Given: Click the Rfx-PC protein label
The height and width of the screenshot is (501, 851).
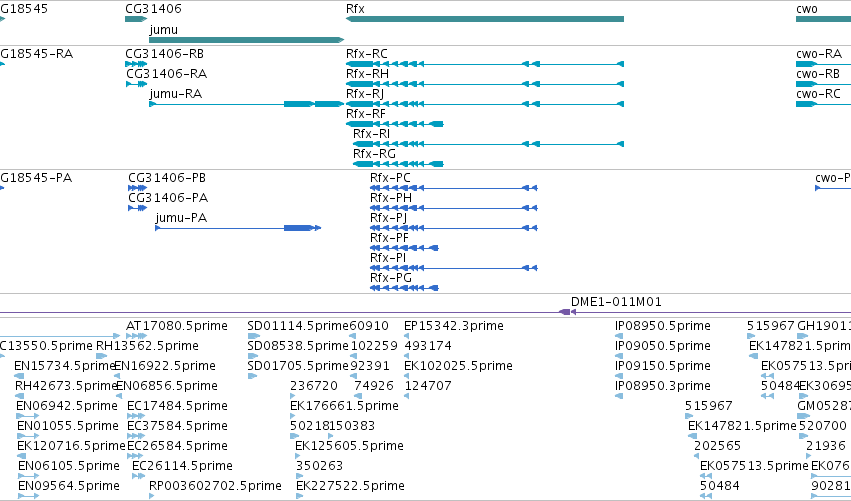Looking at the screenshot, I should point(390,178).
